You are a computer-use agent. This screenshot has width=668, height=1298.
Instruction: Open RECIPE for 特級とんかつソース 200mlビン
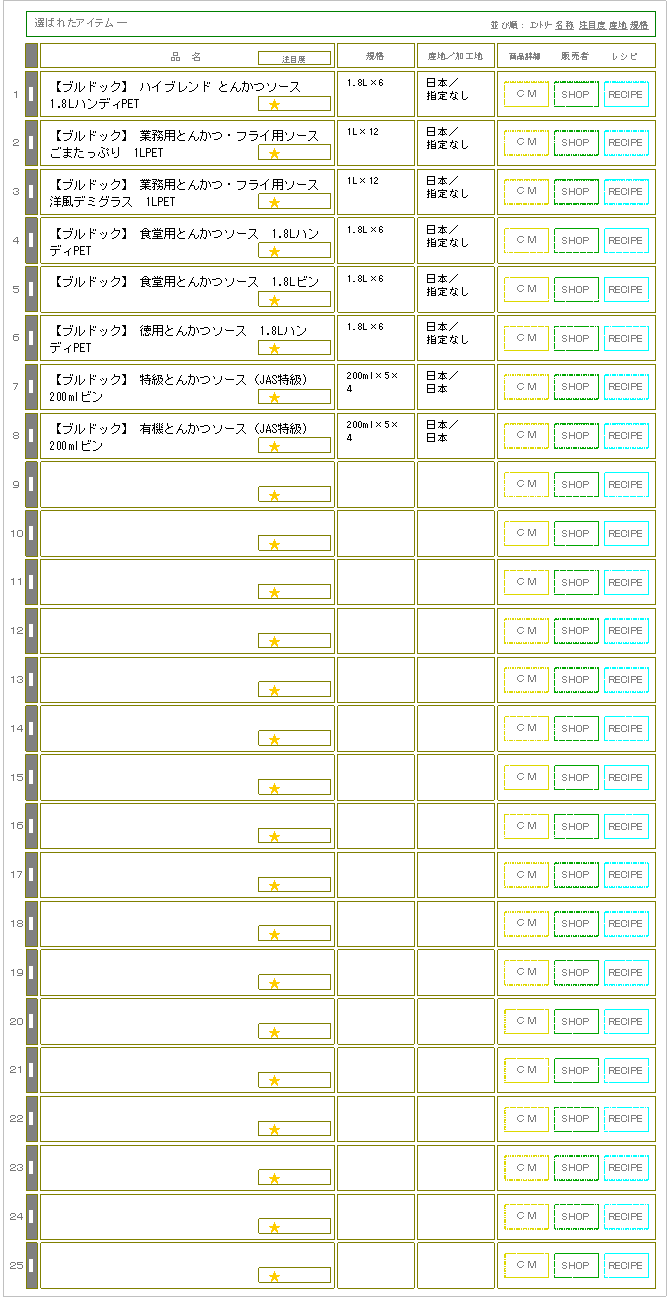coord(626,387)
